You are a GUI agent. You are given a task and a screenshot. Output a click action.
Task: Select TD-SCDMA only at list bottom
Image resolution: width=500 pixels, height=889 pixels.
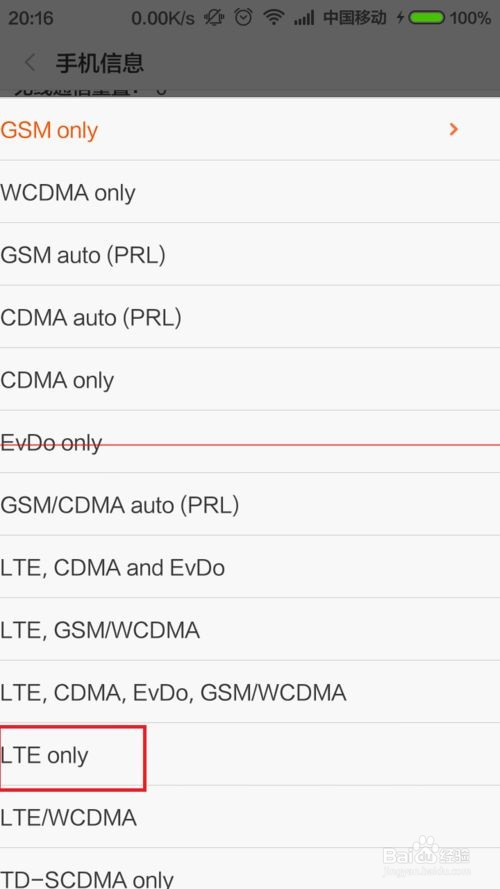(x=250, y=869)
